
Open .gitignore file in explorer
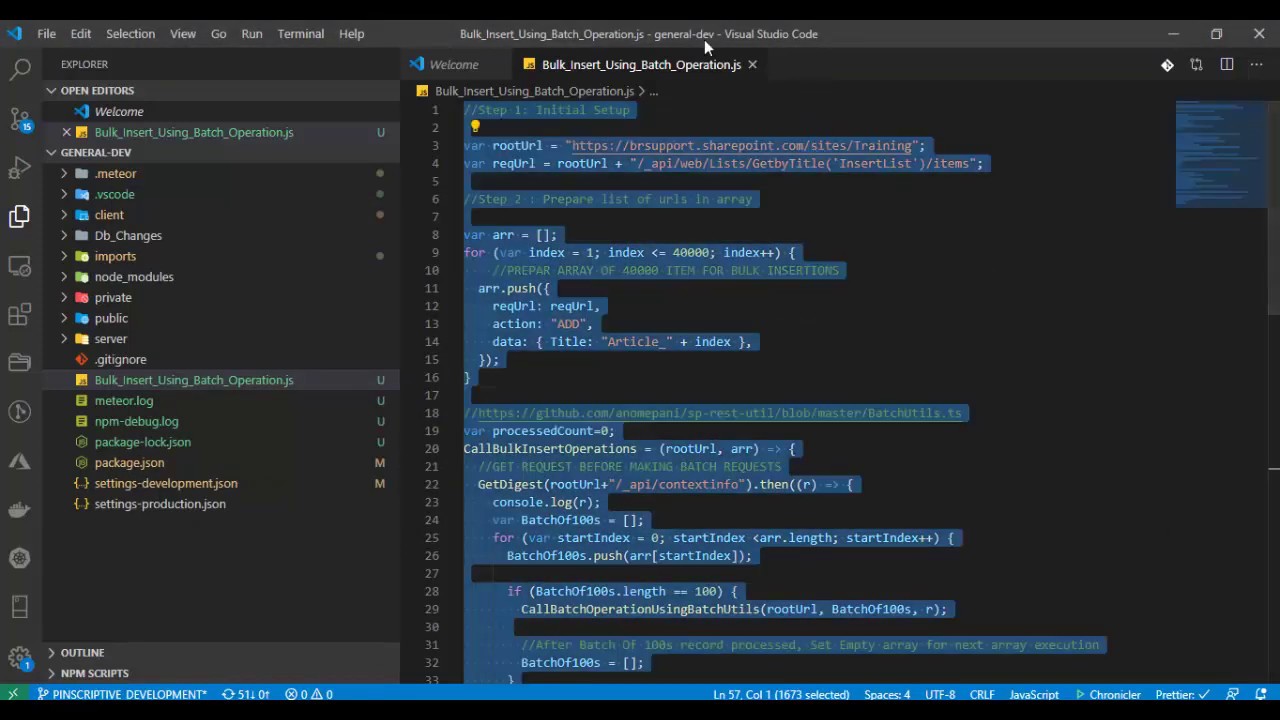coord(120,360)
